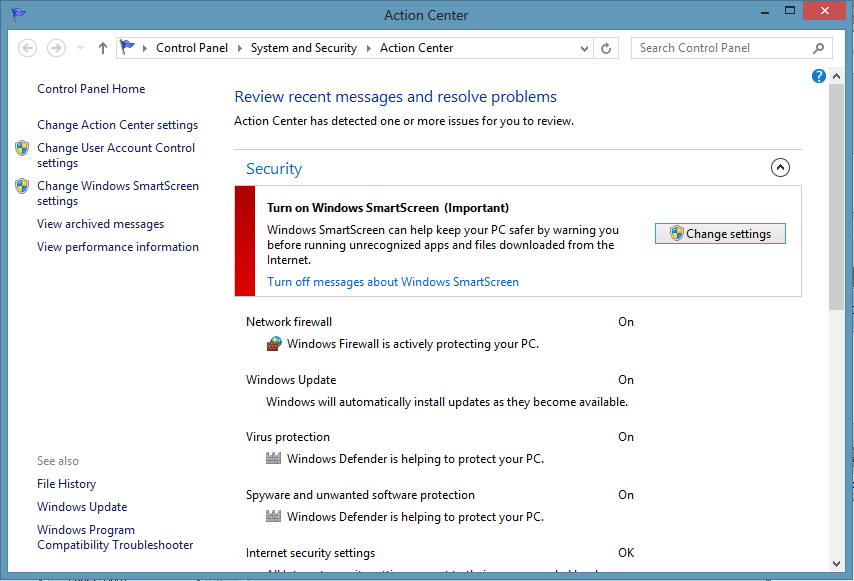Click the Windows Firewall icon under Network firewall
854x581 pixels.
273,343
